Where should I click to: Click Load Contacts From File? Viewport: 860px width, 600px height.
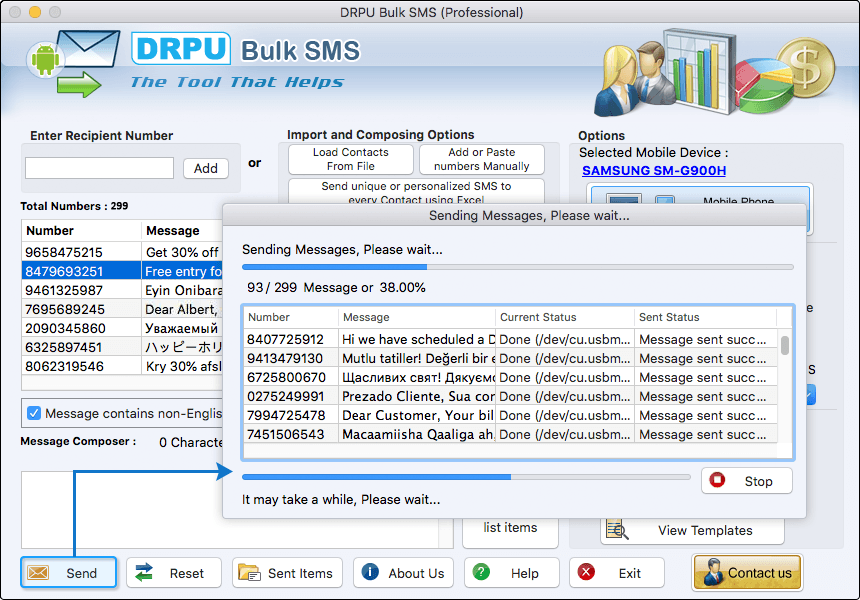coord(350,159)
